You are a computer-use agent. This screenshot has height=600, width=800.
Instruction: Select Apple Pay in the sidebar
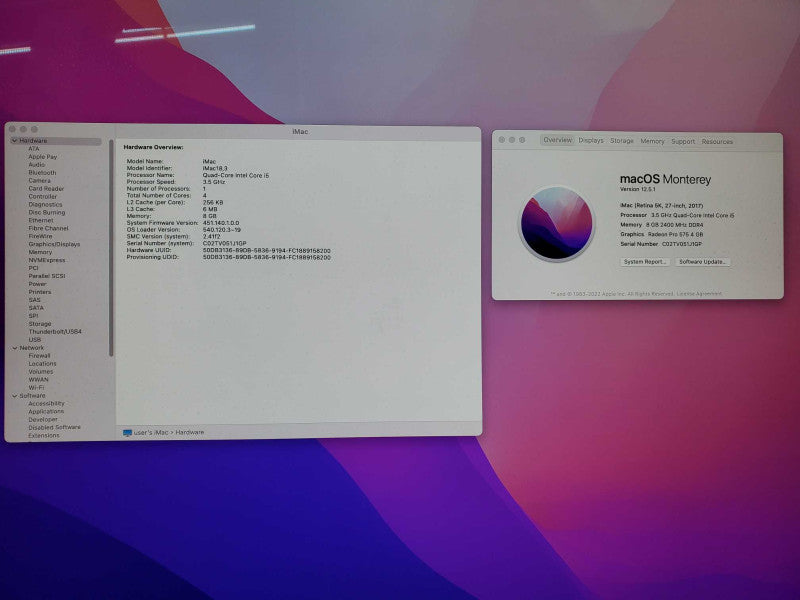[42, 157]
